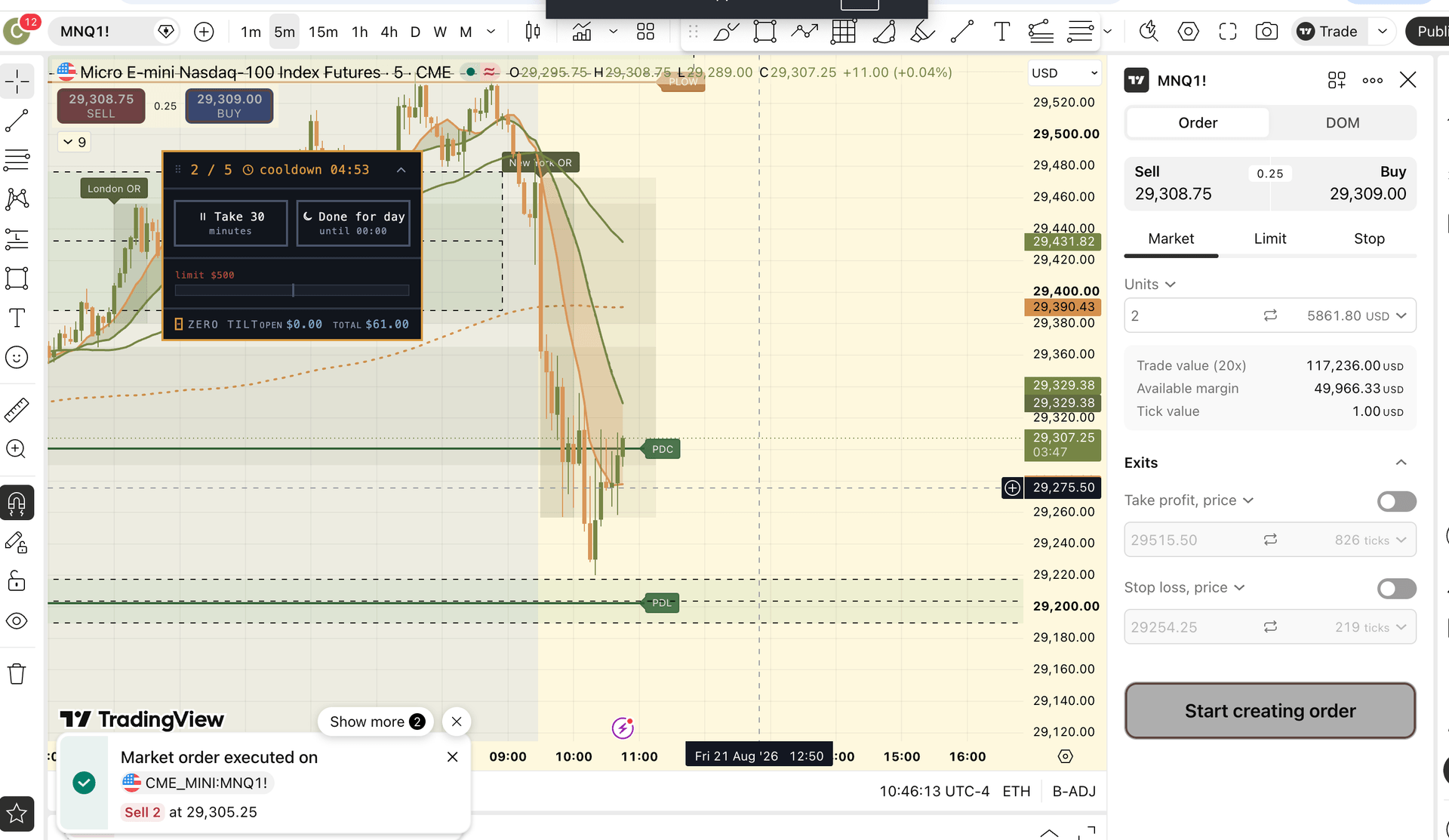The height and width of the screenshot is (840, 1449).
Task: Toggle lock all drawings
Action: [17, 581]
